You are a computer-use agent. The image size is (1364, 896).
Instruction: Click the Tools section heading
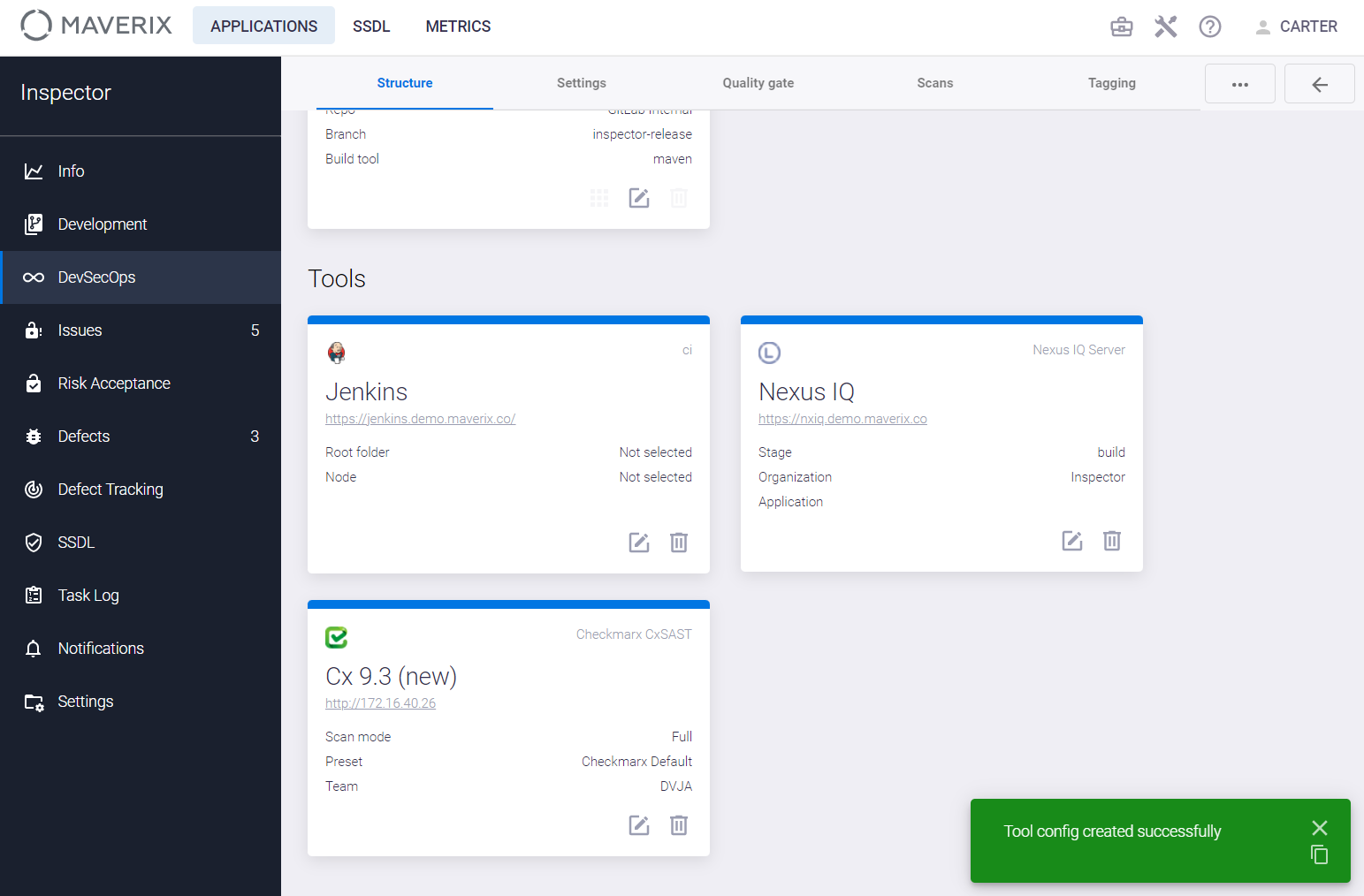(x=337, y=278)
